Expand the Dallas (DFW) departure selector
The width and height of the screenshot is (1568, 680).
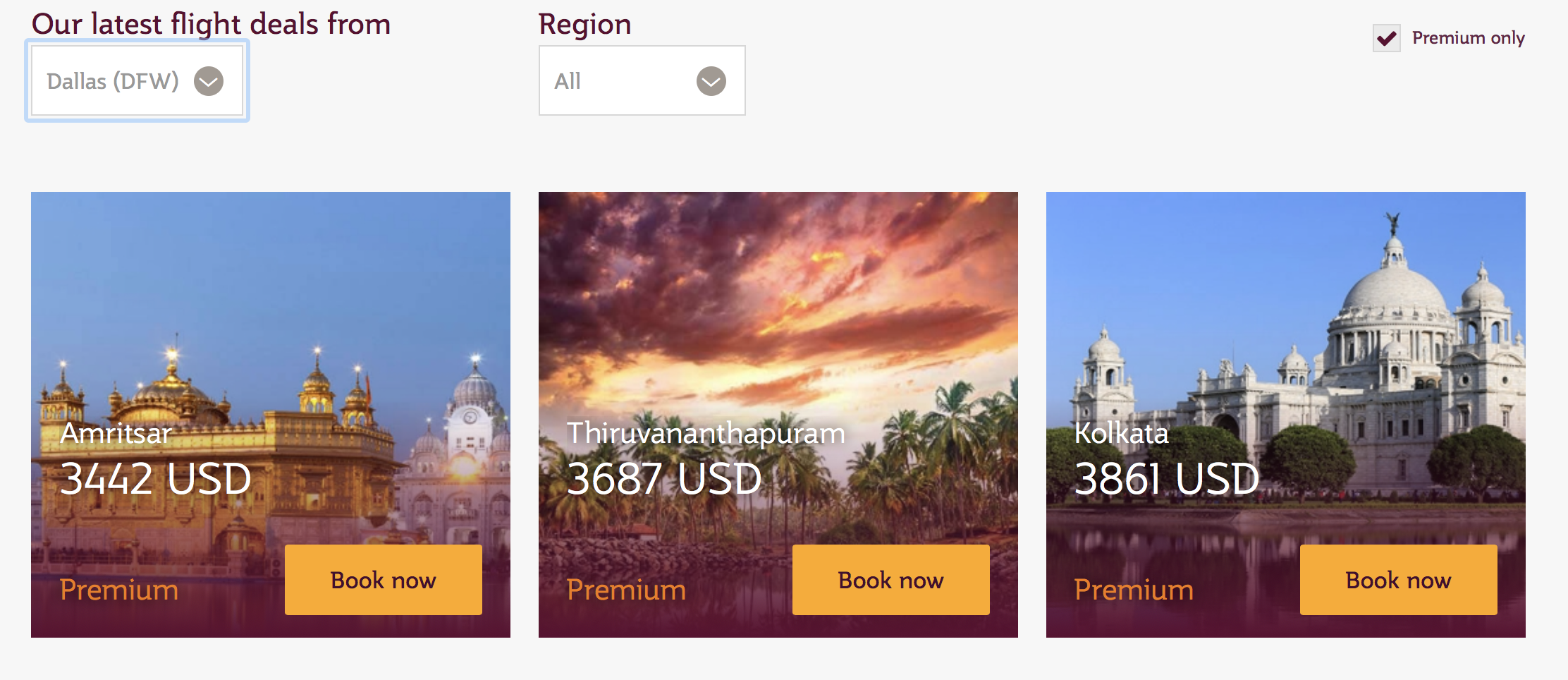tap(137, 80)
